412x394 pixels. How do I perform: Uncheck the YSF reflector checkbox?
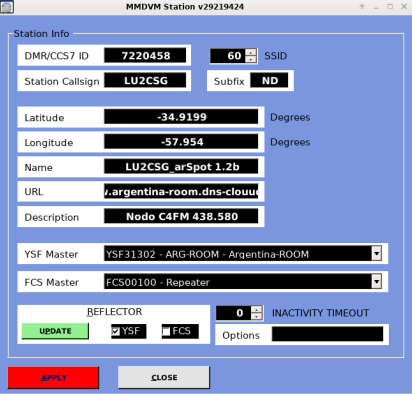116,331
